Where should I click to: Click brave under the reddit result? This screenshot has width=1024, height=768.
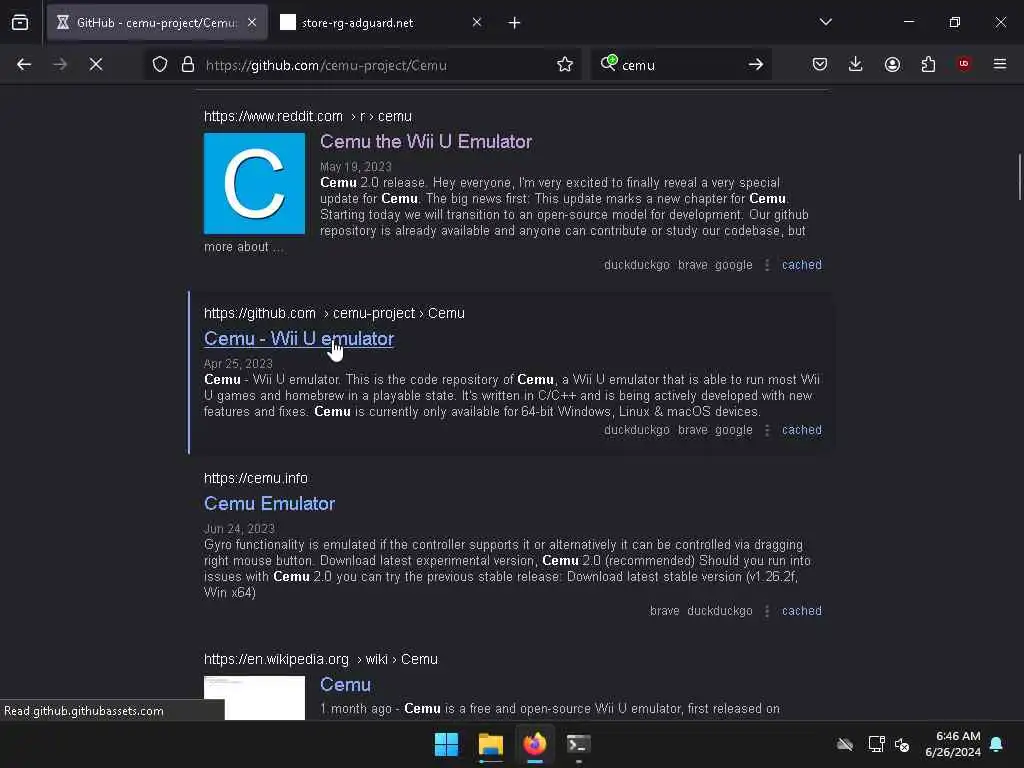pyautogui.click(x=693, y=264)
